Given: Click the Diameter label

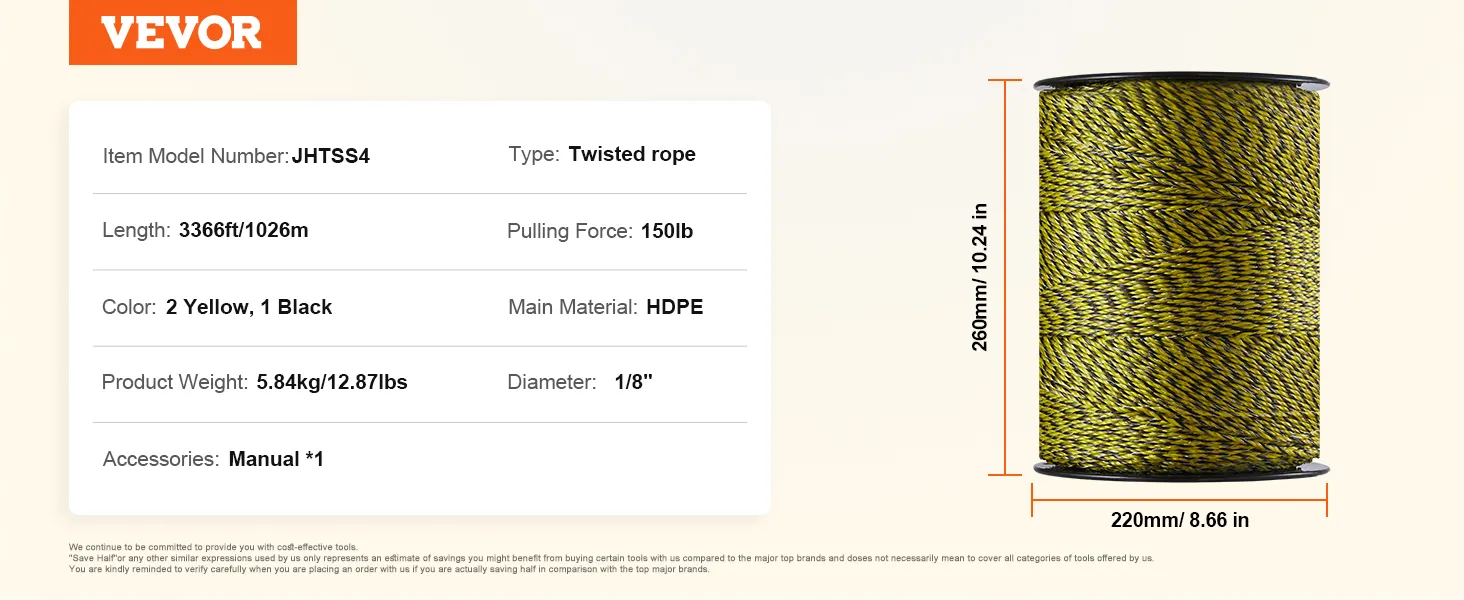Looking at the screenshot, I should click(x=552, y=382).
